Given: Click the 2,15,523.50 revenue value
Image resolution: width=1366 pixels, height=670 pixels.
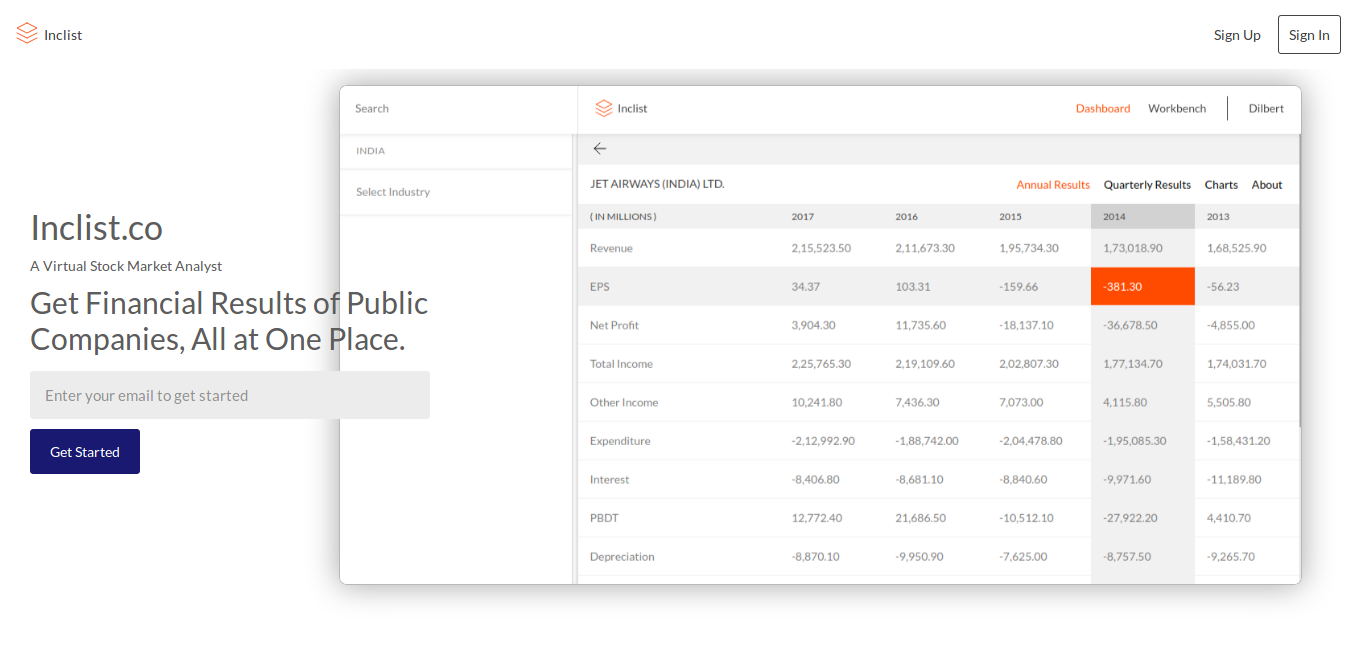Looking at the screenshot, I should [821, 248].
